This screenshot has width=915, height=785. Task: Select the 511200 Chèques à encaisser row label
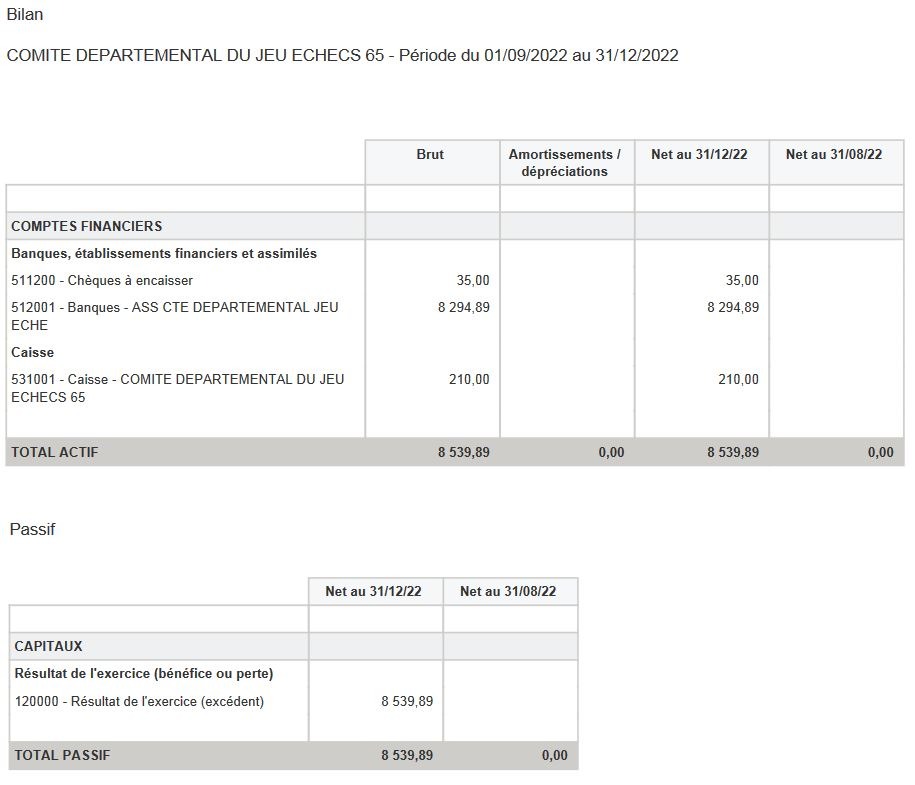pyautogui.click(x=102, y=281)
